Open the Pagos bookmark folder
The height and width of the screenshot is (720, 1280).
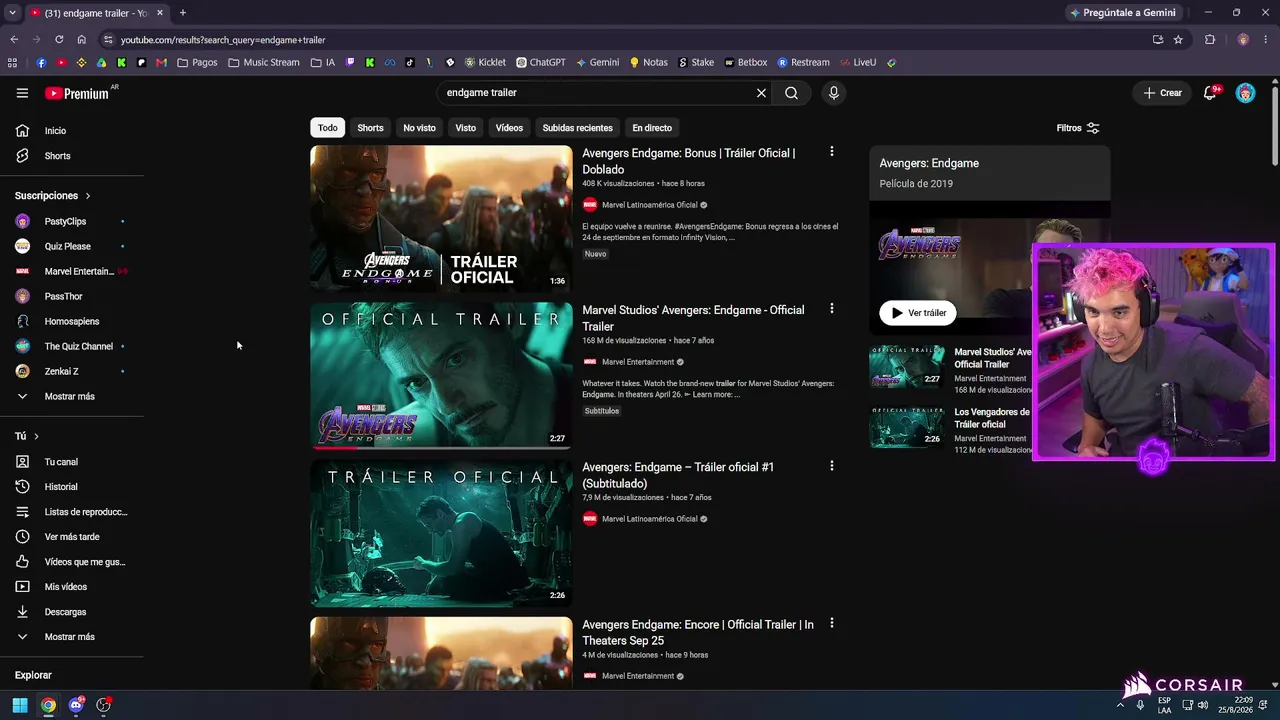197,62
